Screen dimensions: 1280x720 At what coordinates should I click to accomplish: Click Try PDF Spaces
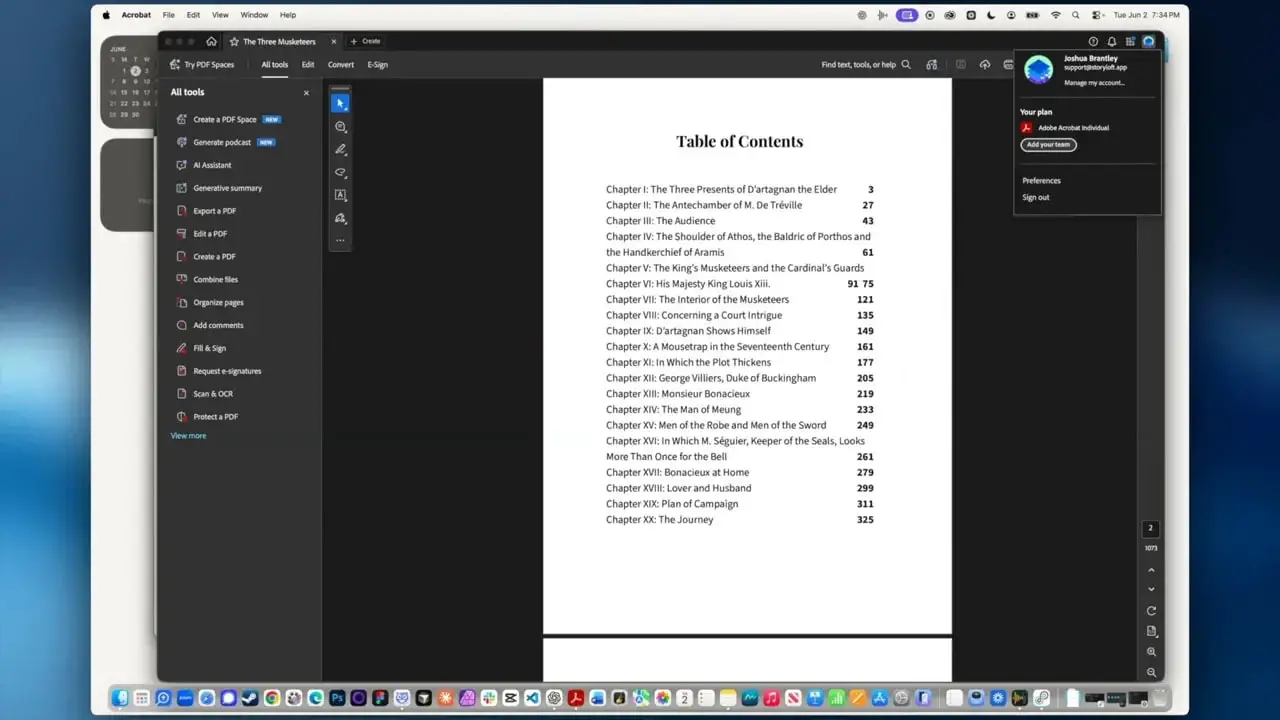tap(201, 64)
